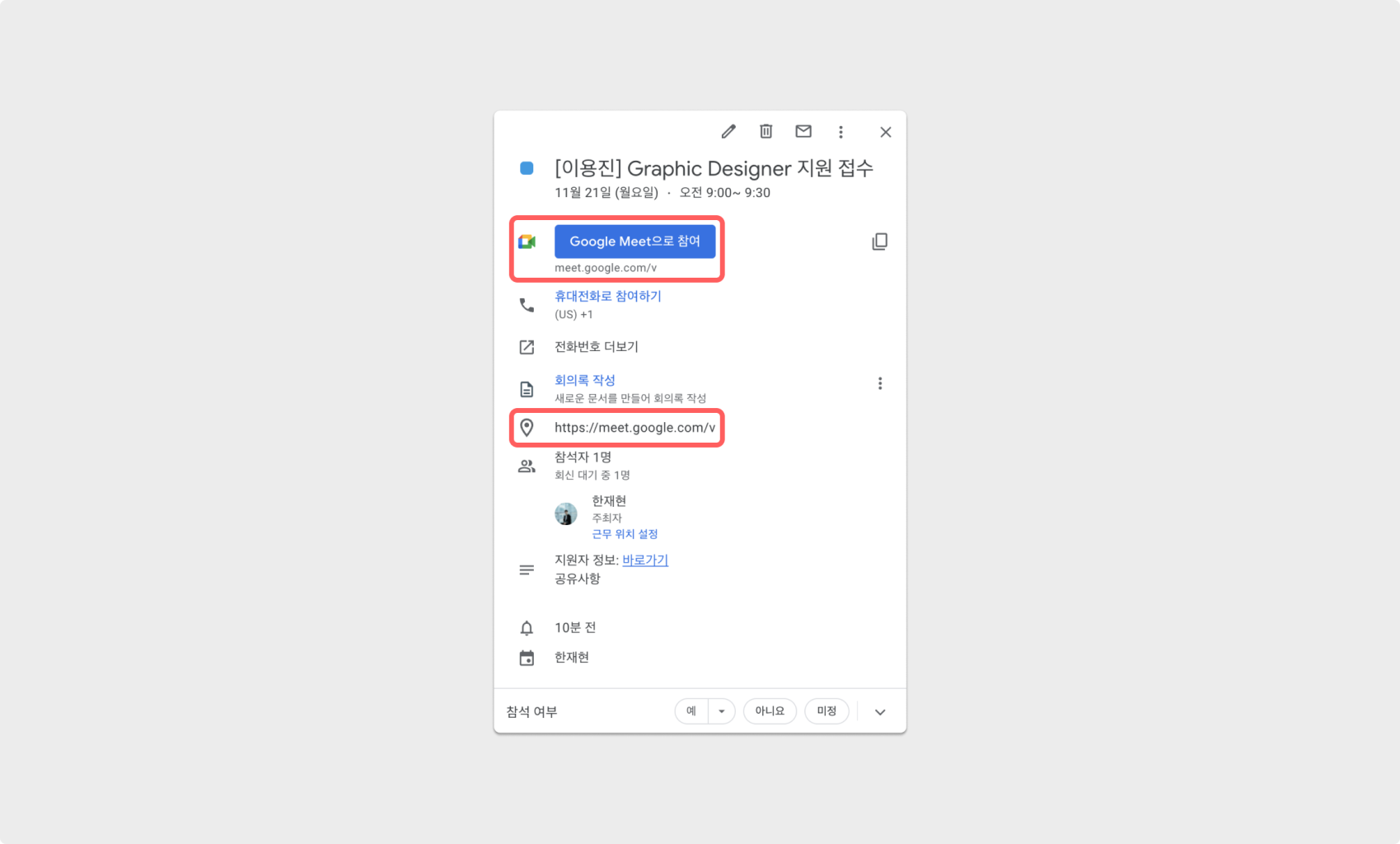
Task: Select 예 for attendance response
Action: pyautogui.click(x=691, y=711)
